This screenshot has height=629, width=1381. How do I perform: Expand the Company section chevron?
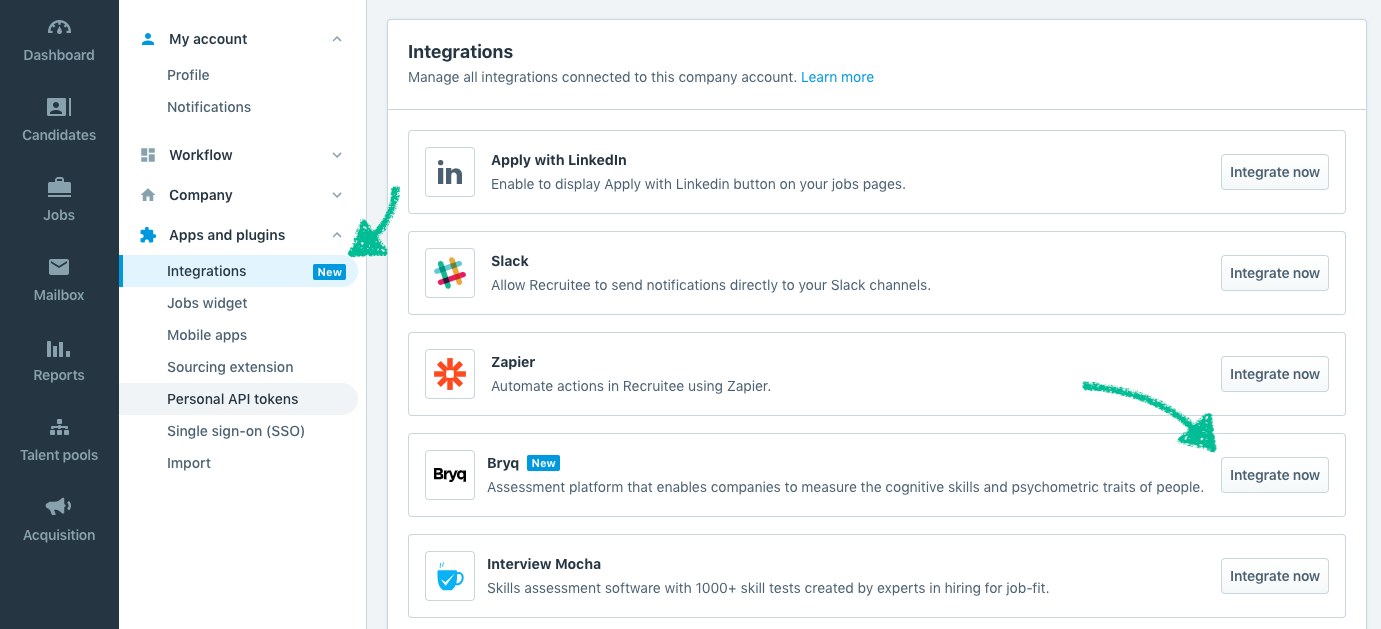tap(337, 195)
